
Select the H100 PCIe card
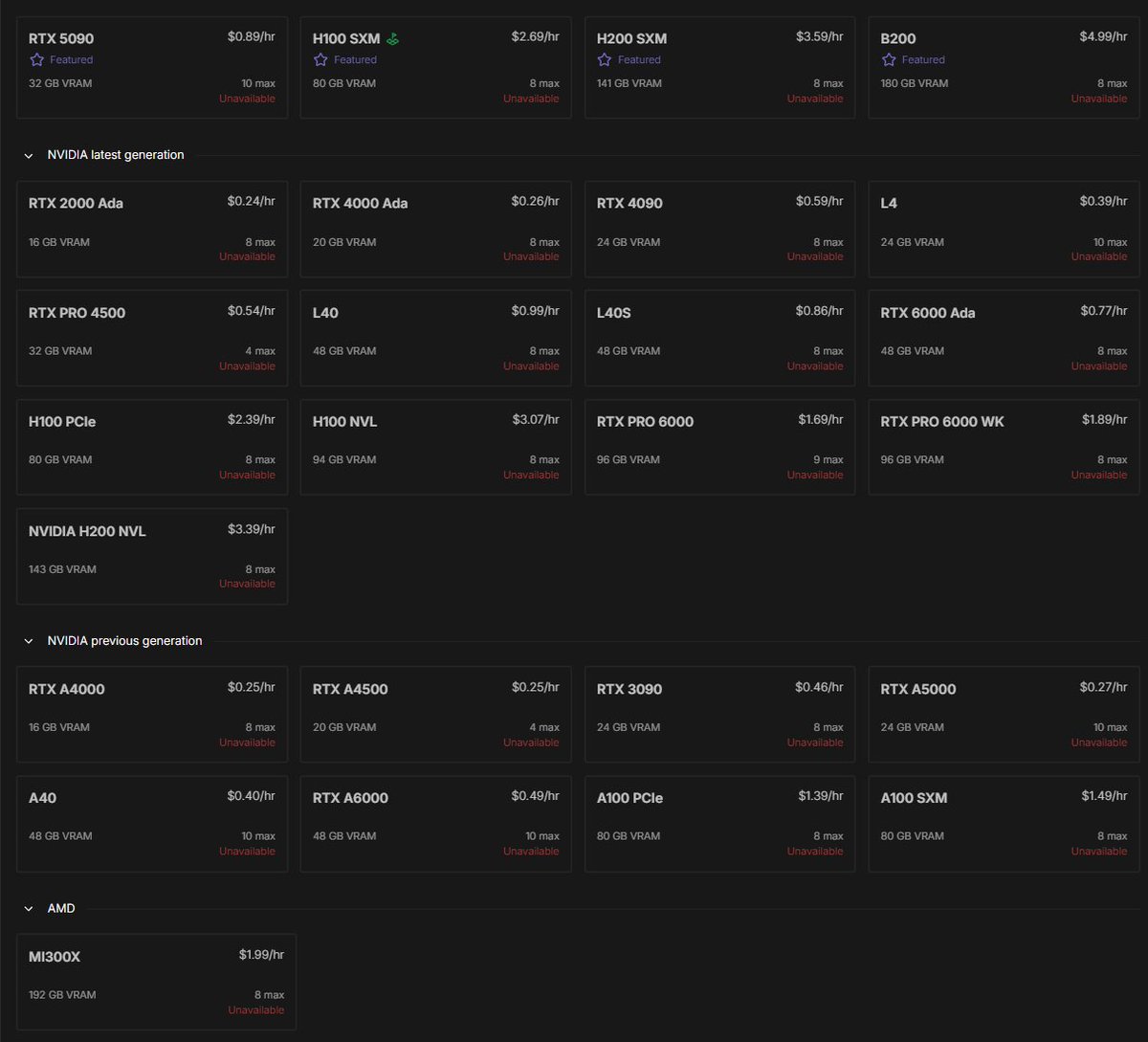click(x=152, y=447)
